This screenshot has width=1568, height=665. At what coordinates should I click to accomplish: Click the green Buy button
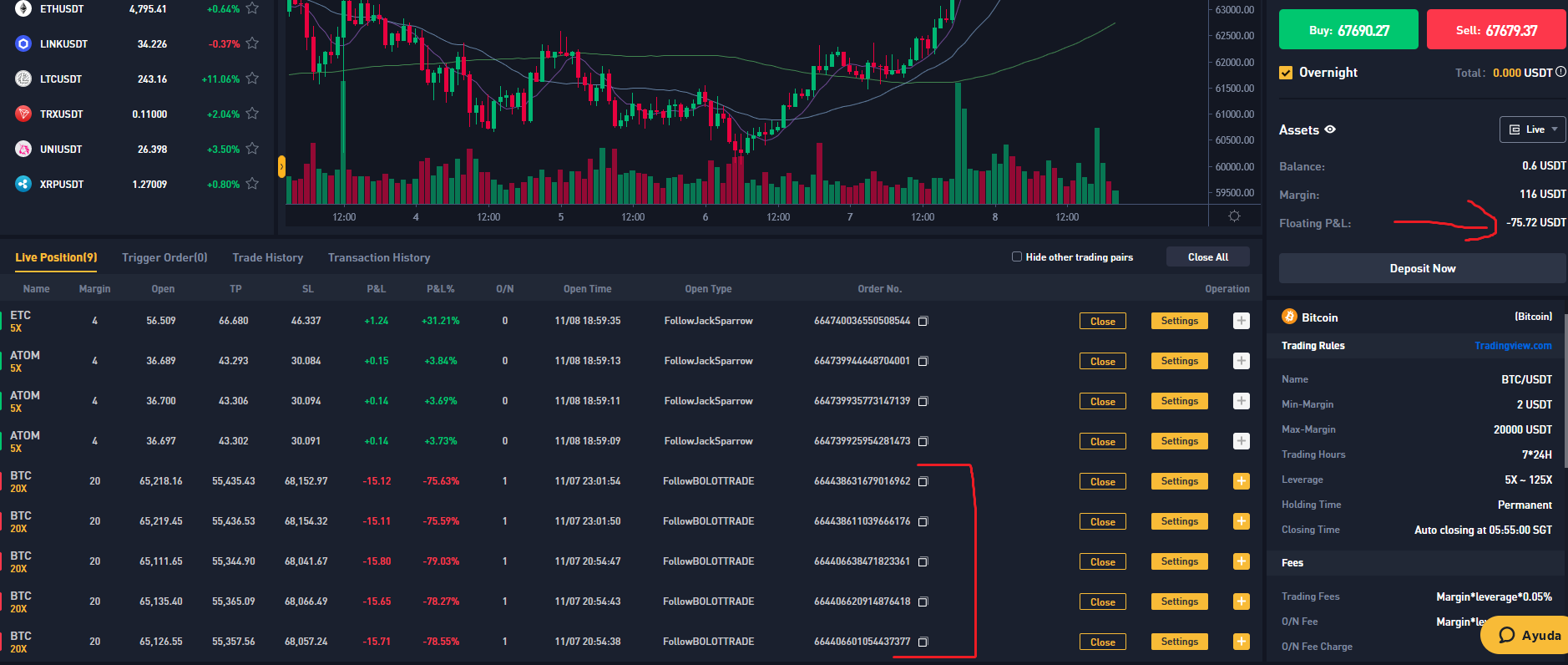[x=1348, y=30]
